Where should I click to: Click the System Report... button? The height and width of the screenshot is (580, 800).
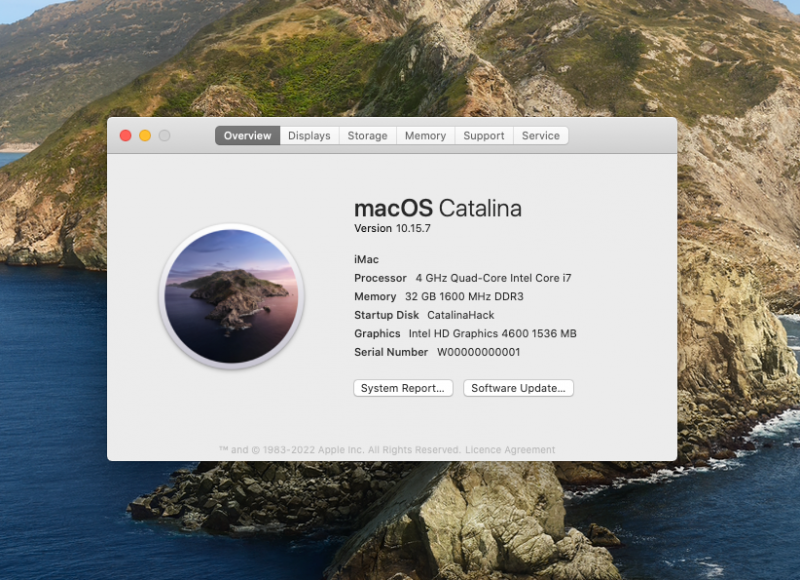(x=403, y=388)
